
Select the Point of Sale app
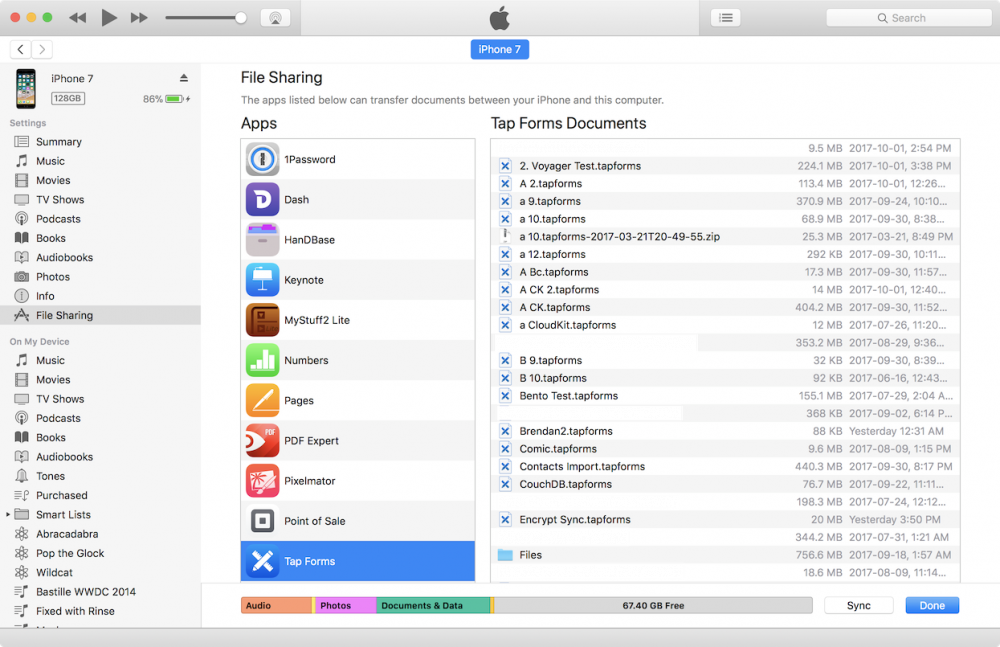click(358, 521)
